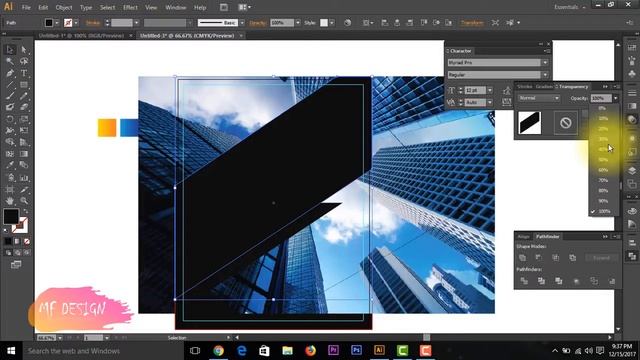Viewport: 640px width, 360px height.
Task: Click the Transform link in control bar
Action: (472, 23)
